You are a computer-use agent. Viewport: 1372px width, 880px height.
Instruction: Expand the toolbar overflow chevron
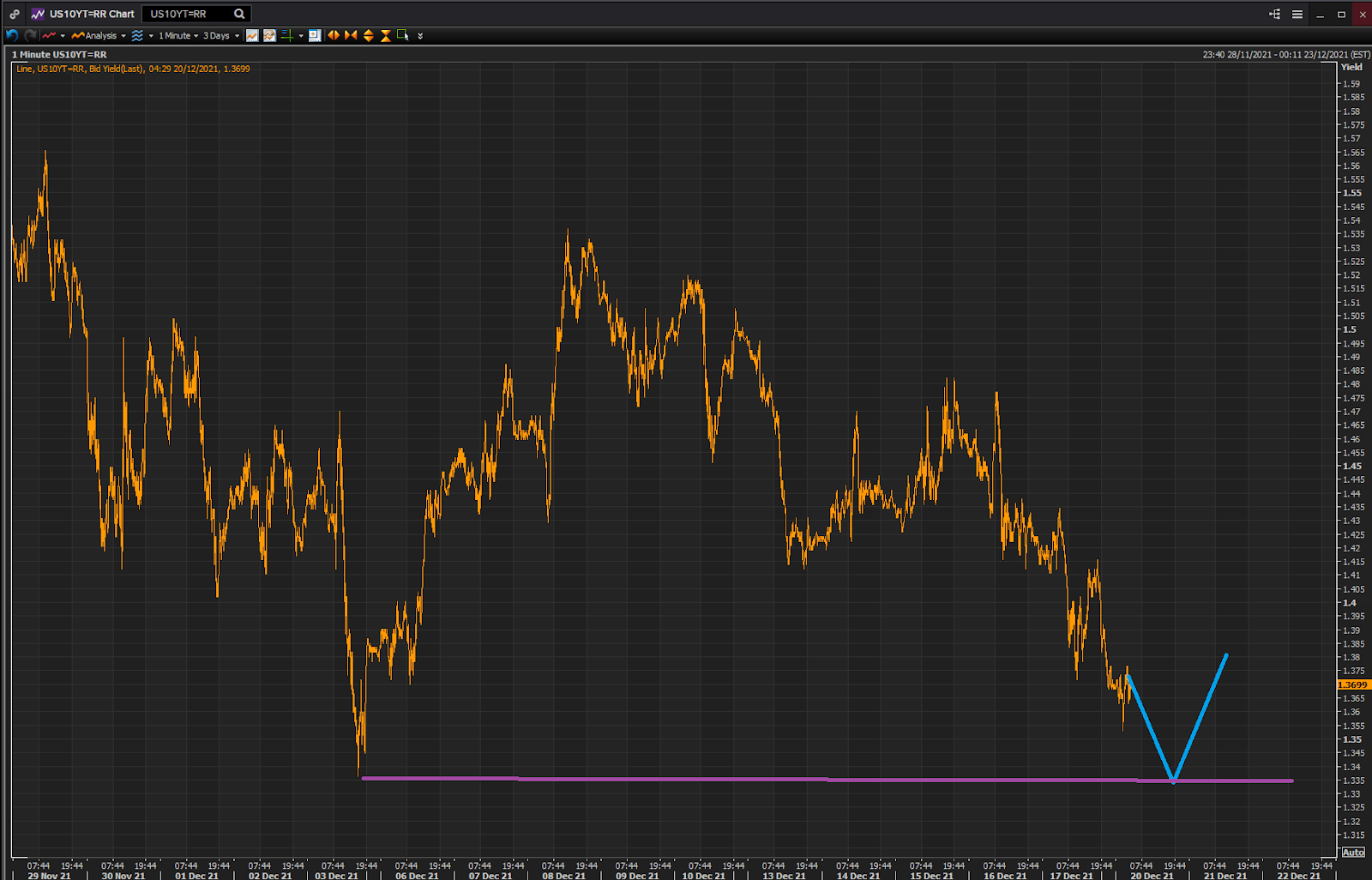coord(420,36)
